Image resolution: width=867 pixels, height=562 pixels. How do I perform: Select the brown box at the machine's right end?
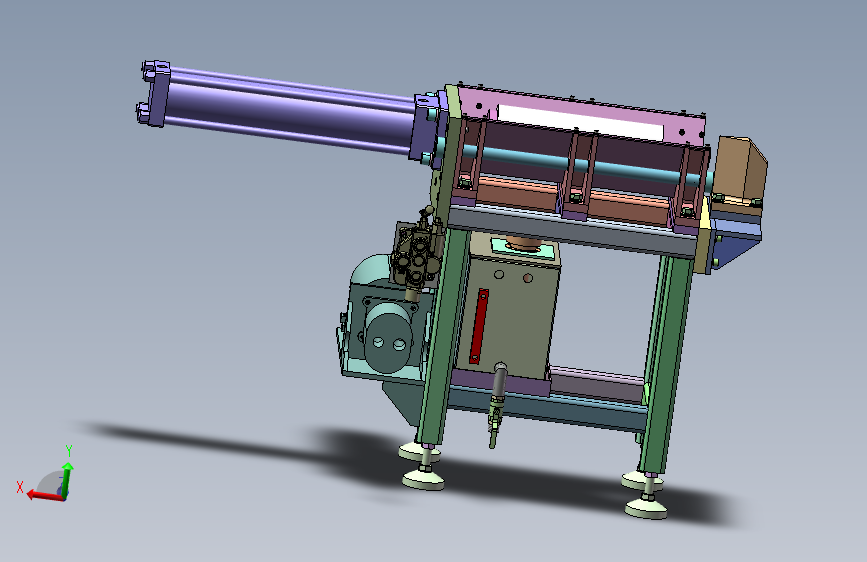click(740, 169)
